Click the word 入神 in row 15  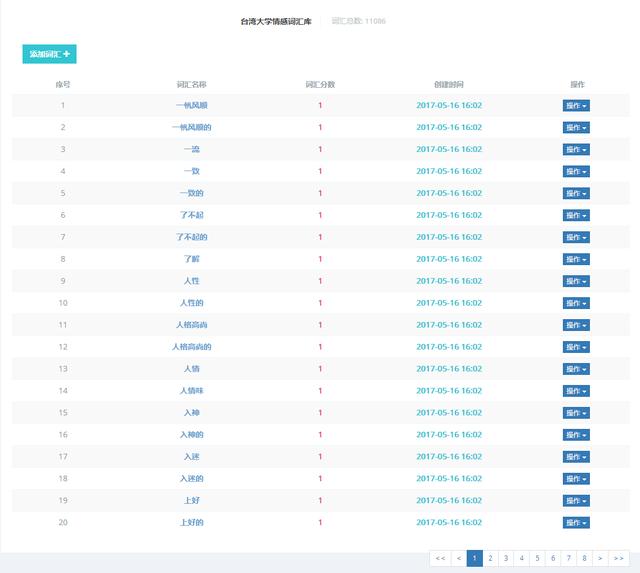(x=192, y=413)
